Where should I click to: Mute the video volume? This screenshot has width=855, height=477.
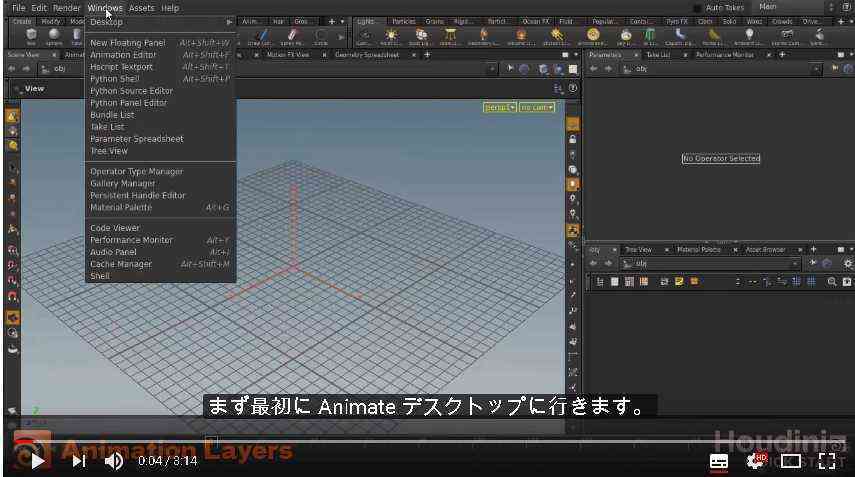[x=114, y=462]
